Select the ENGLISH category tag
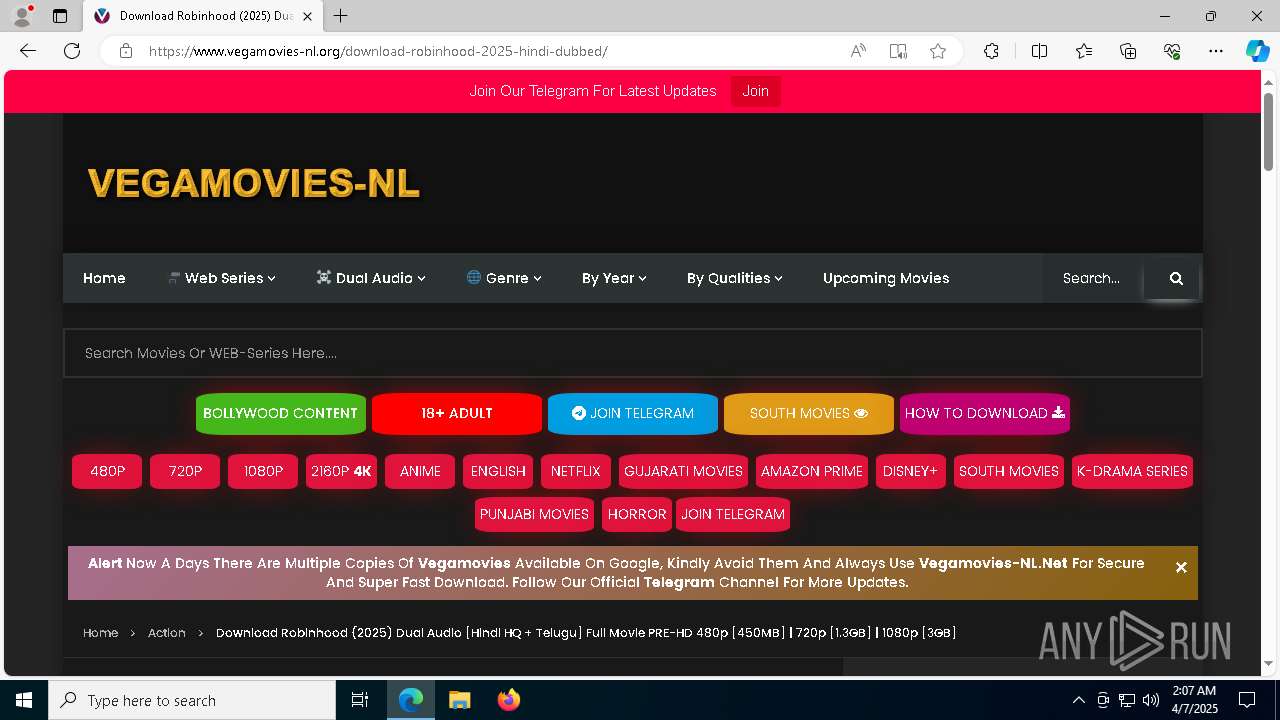The image size is (1280, 720). (498, 471)
